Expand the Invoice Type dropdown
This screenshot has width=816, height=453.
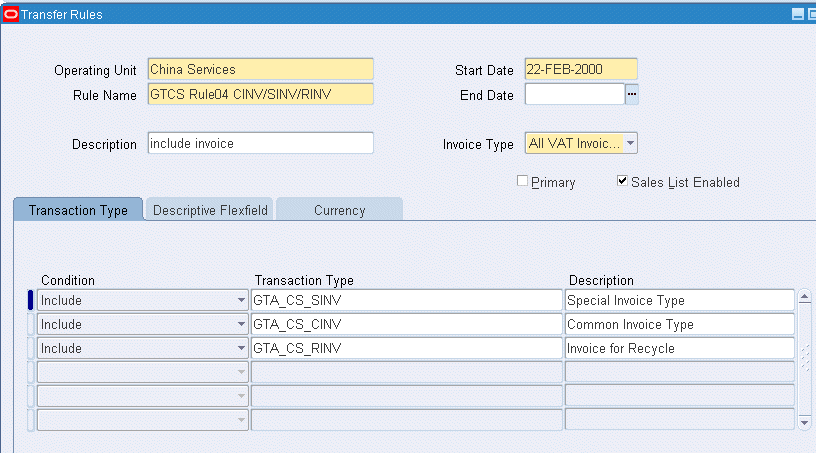tap(630, 143)
